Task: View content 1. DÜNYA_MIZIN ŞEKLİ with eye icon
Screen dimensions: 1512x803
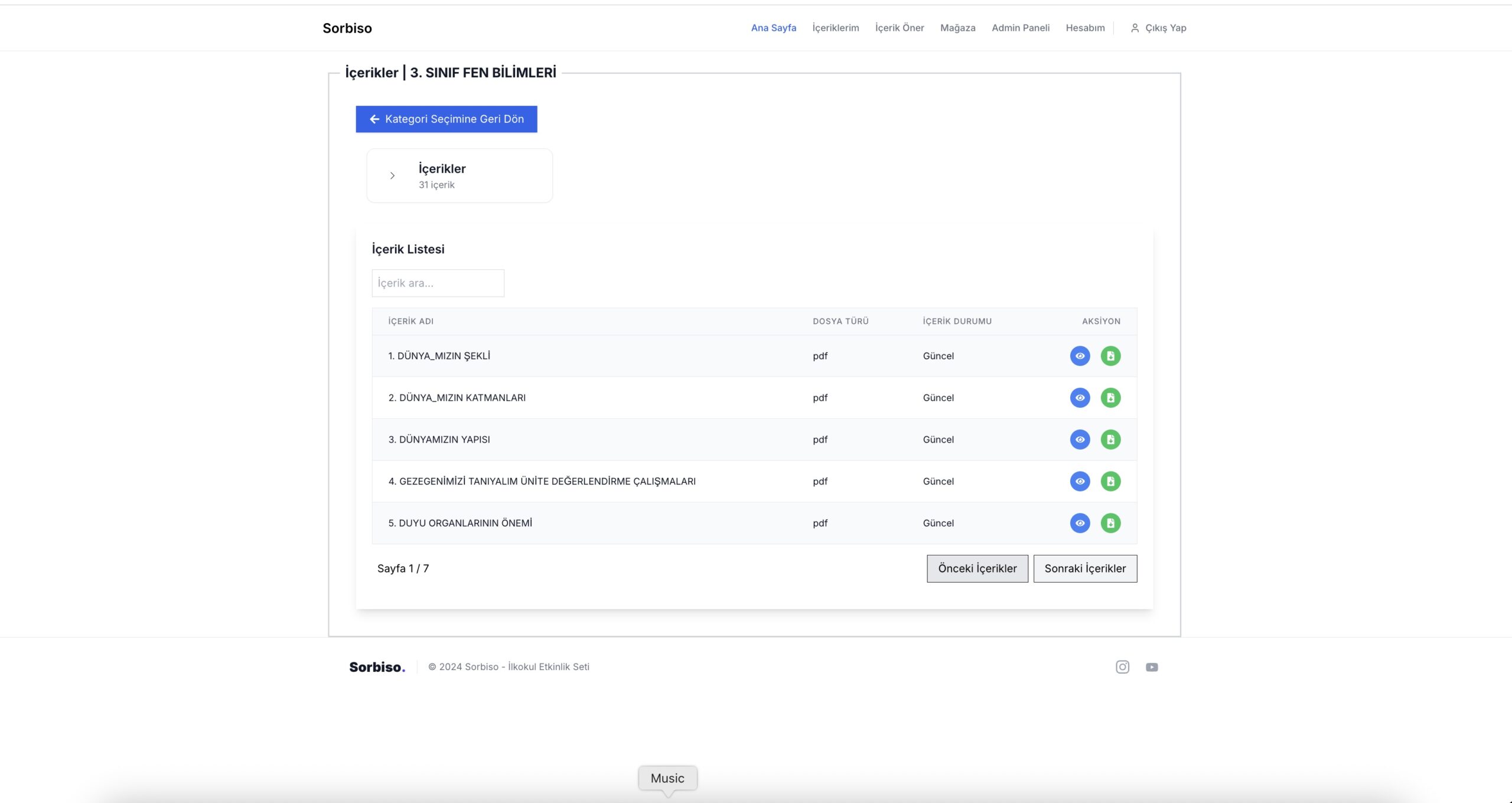Action: point(1080,356)
